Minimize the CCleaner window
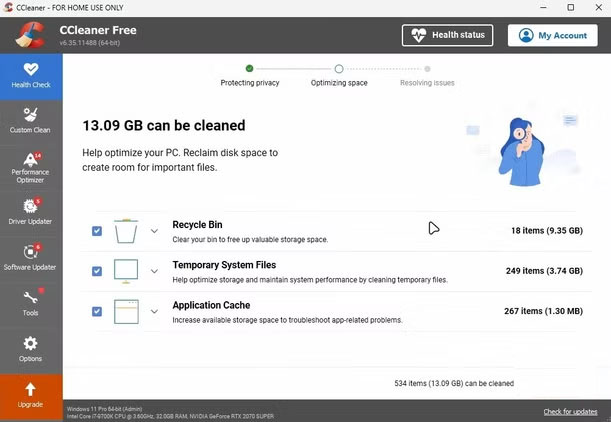The image size is (611, 422). (543, 7)
